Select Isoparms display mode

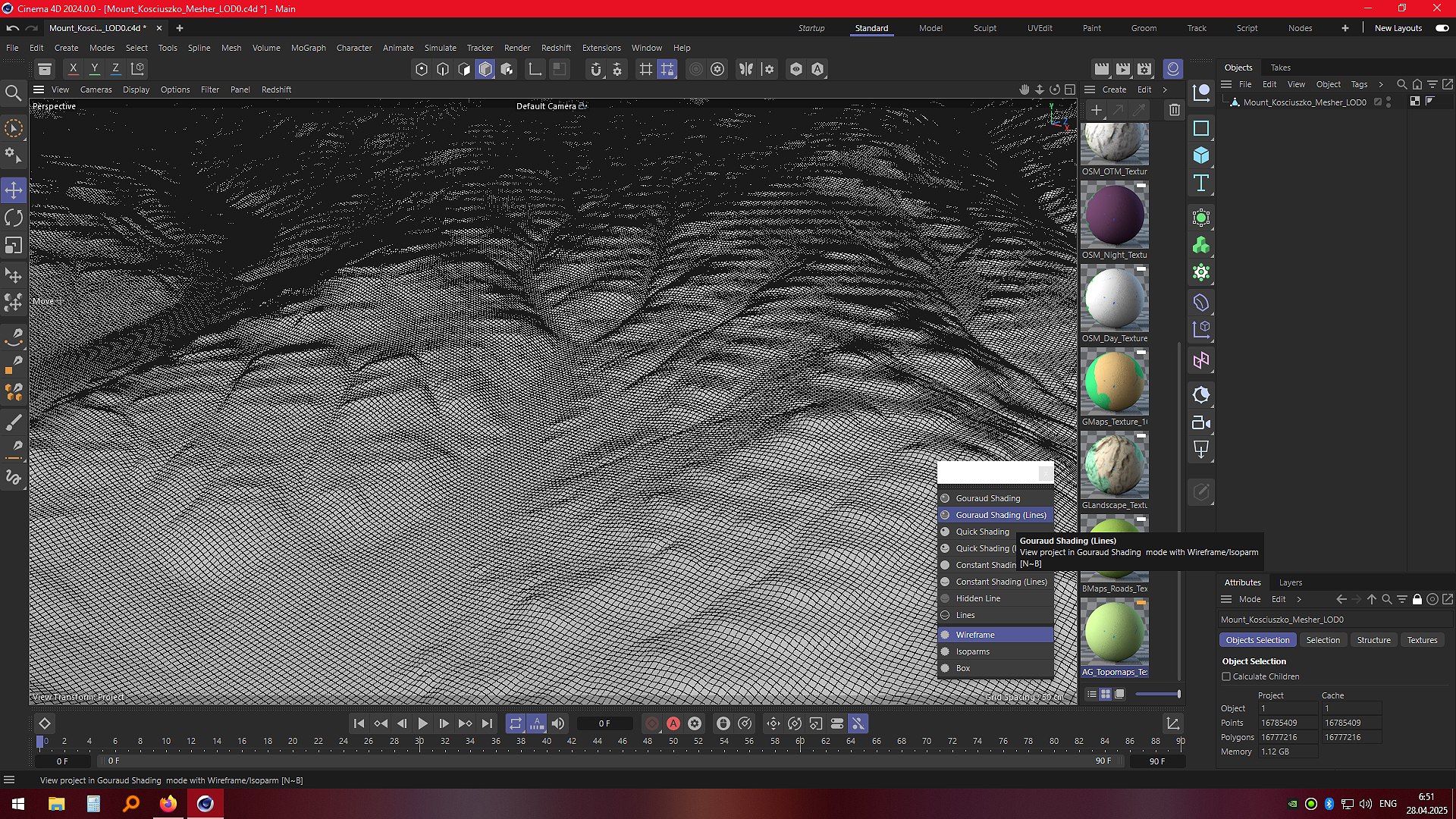996,651
